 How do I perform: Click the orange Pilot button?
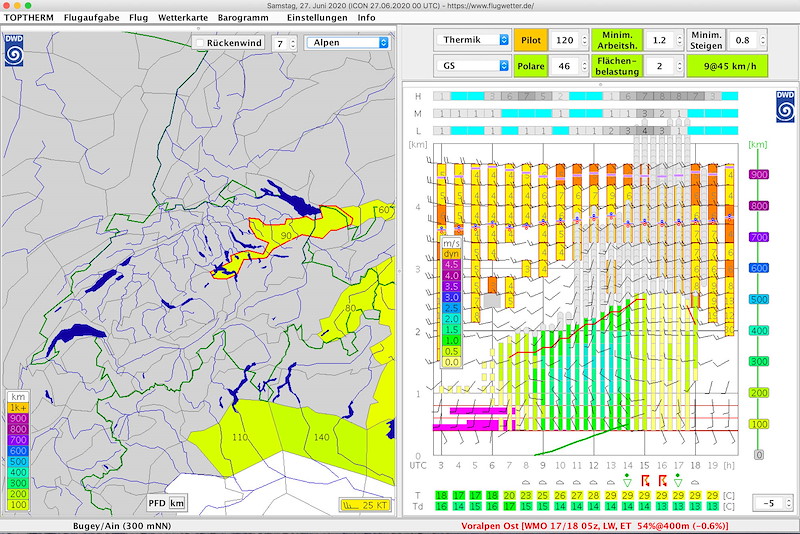click(531, 40)
